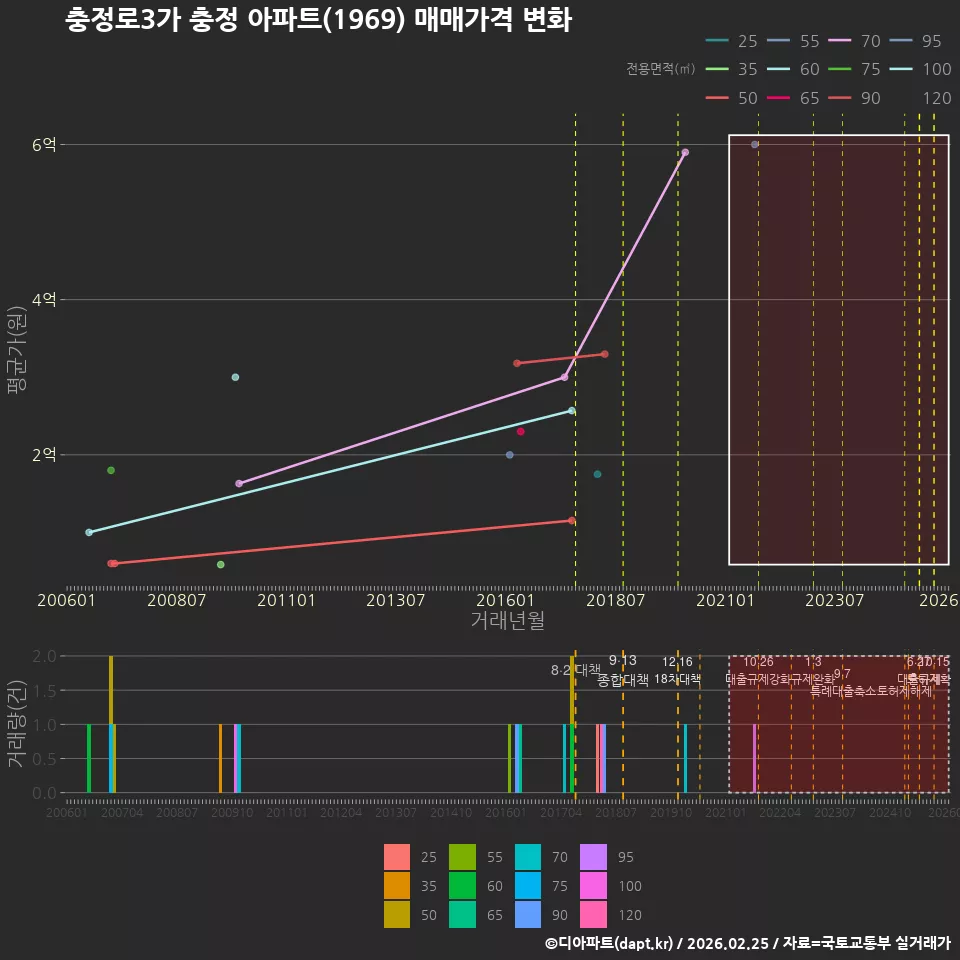Click 202204 on the volume chart x-axis
This screenshot has width=960, height=960.
(x=780, y=812)
